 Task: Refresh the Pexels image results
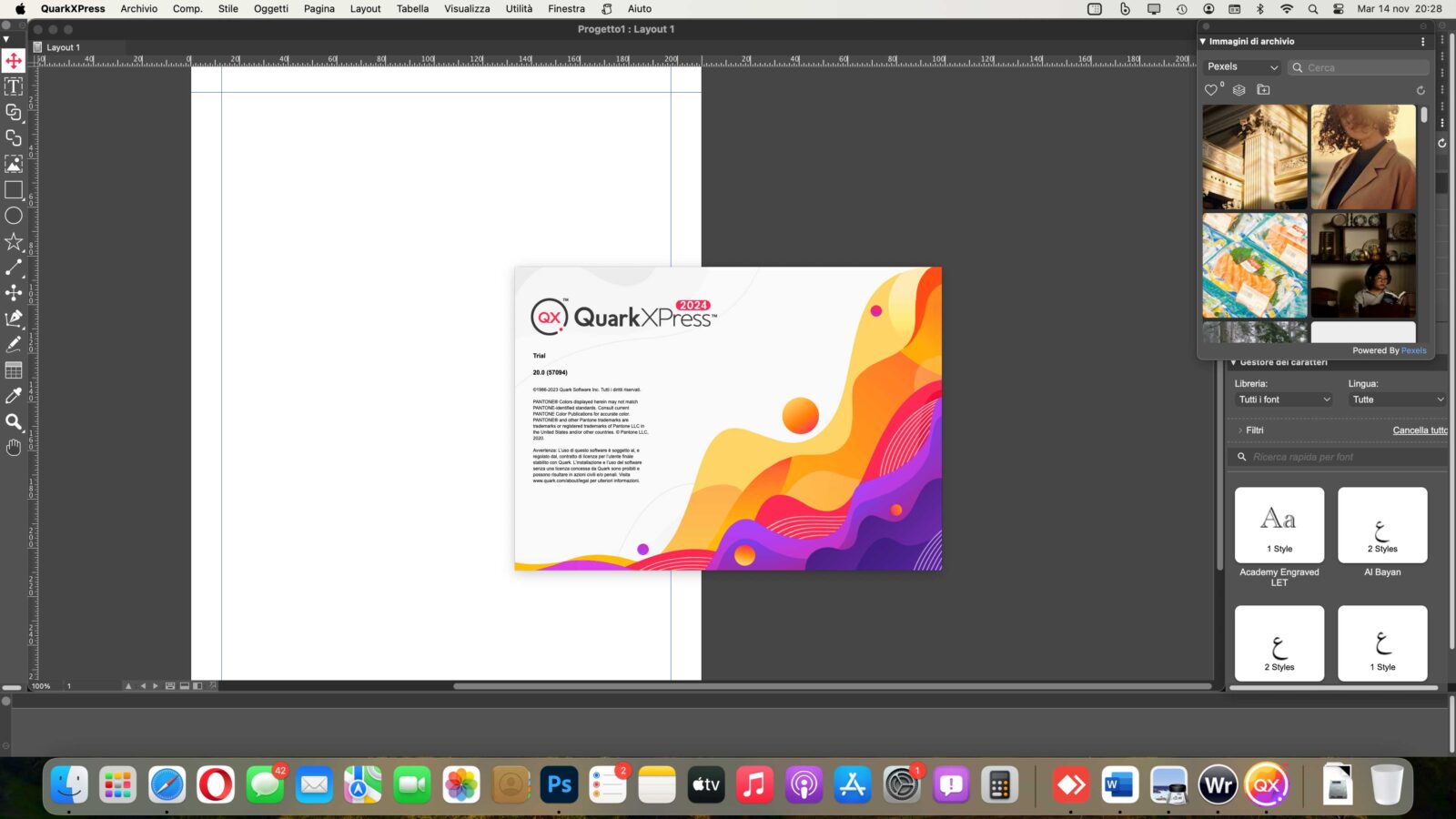(x=1421, y=90)
